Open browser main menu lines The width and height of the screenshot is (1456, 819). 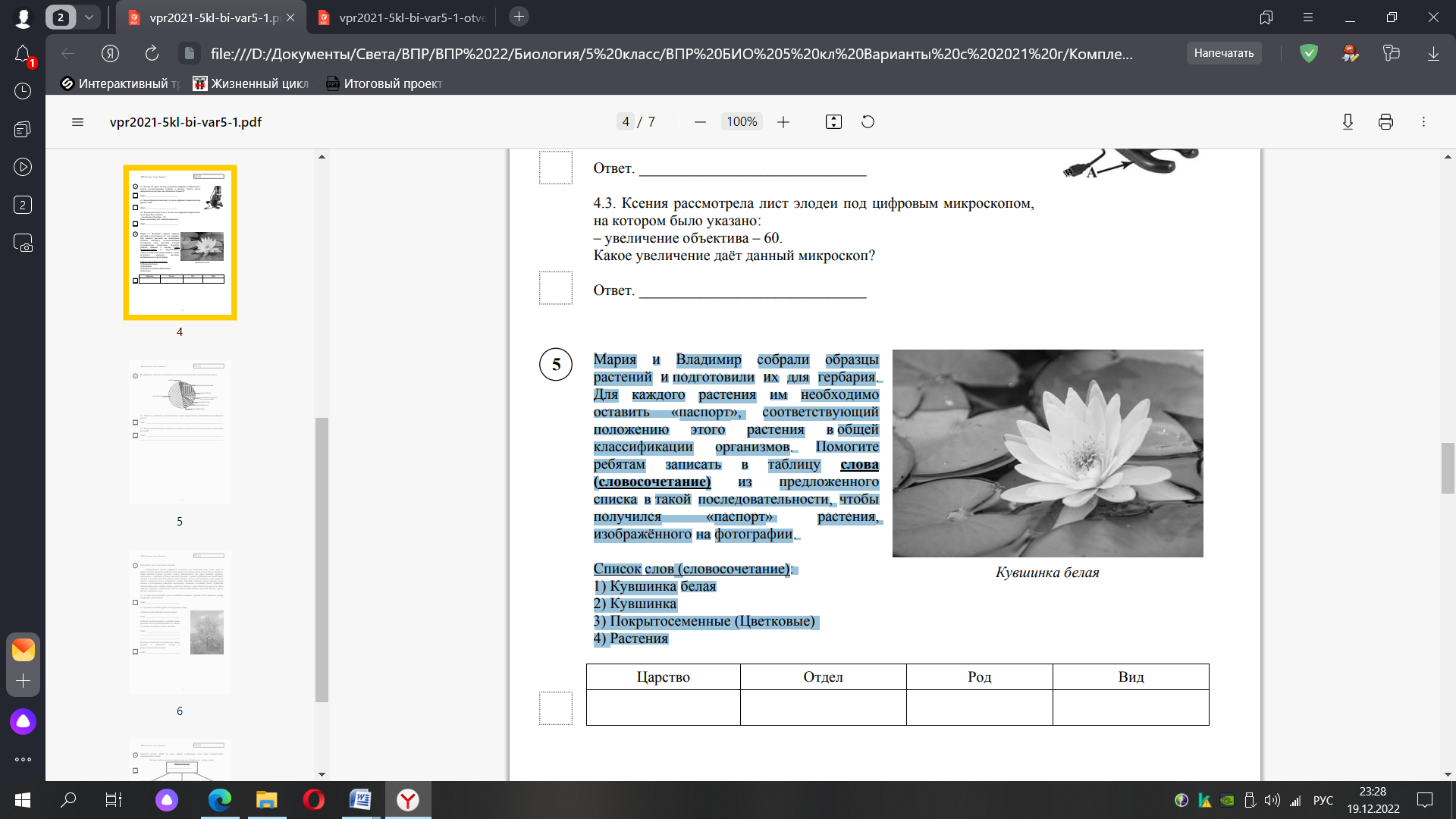tap(1307, 17)
